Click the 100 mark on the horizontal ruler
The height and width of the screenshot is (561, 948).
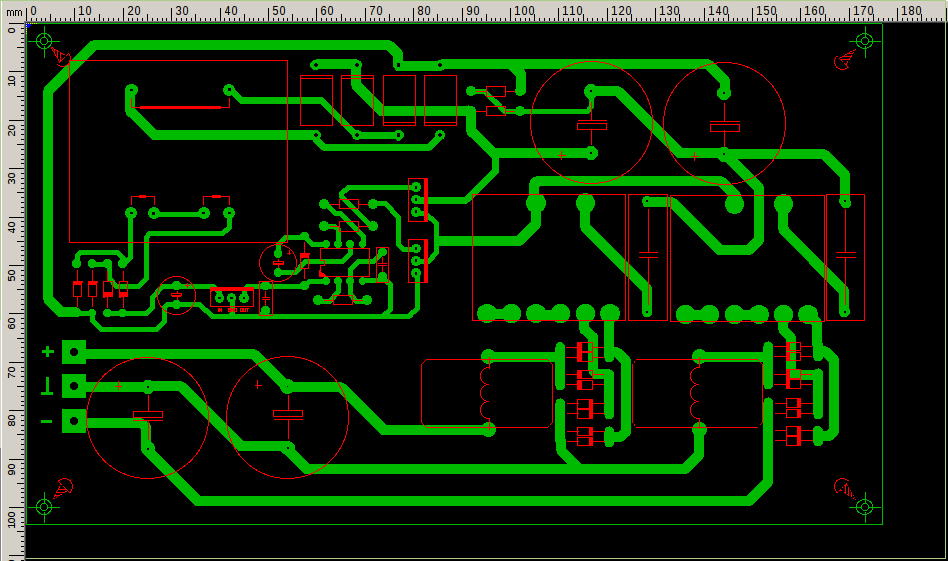click(524, 11)
